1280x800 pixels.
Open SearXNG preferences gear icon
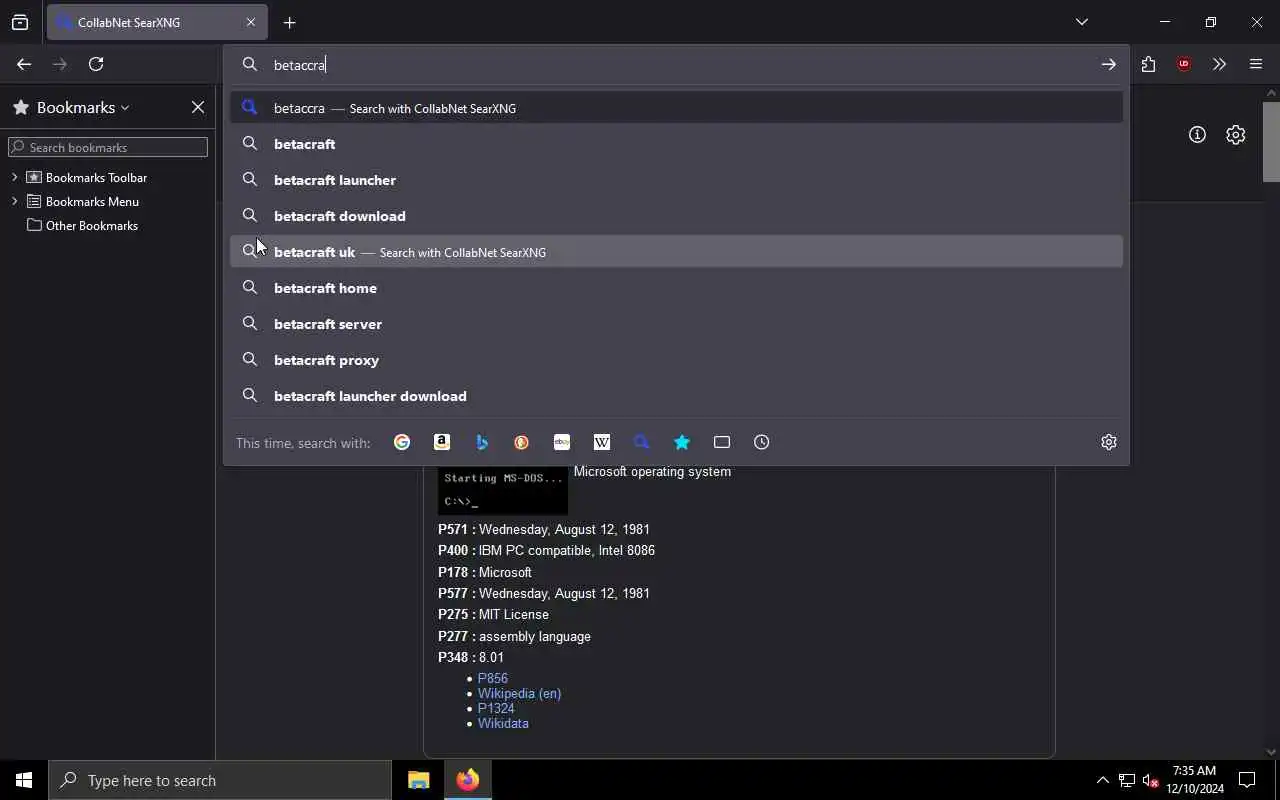pos(1236,134)
